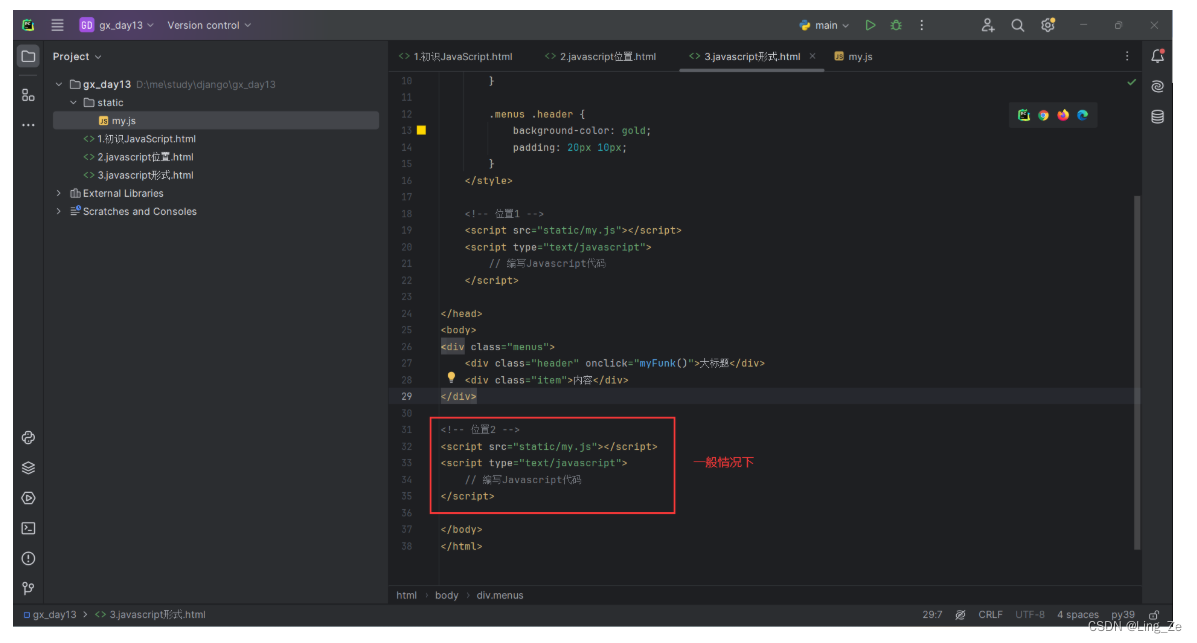Switch to 1.初识JavaScript.html editor tab
Screen dimensions: 1197x643
click(x=456, y=57)
